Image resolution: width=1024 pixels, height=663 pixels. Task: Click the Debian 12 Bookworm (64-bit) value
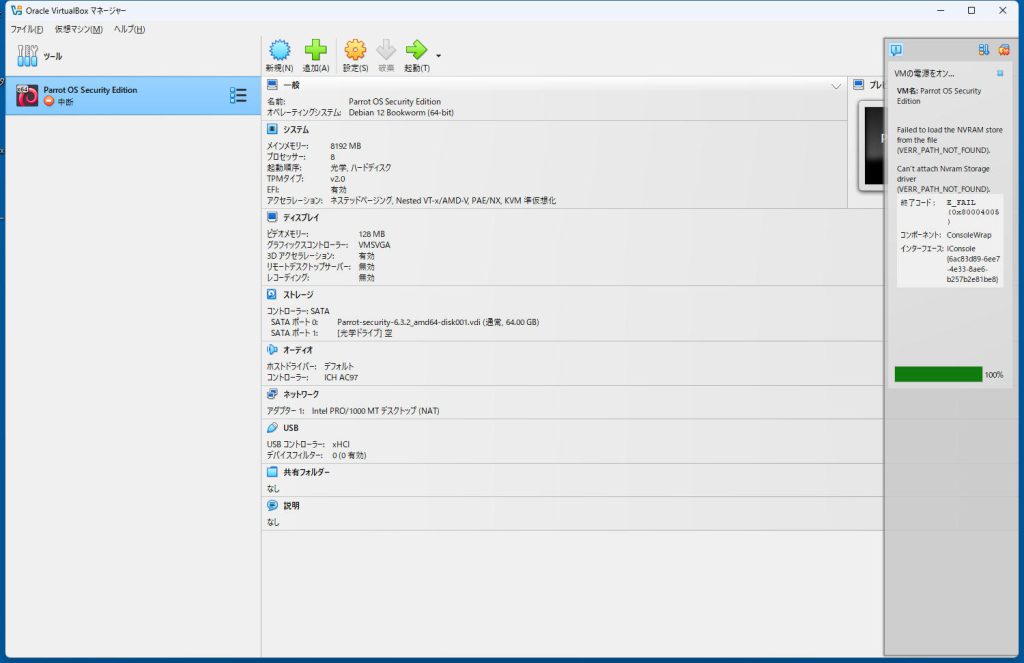[x=401, y=112]
